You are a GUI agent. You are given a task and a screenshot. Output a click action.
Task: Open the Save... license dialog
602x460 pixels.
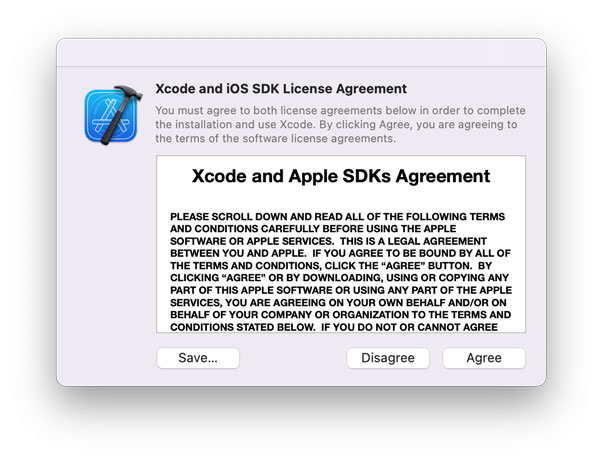[x=198, y=358]
